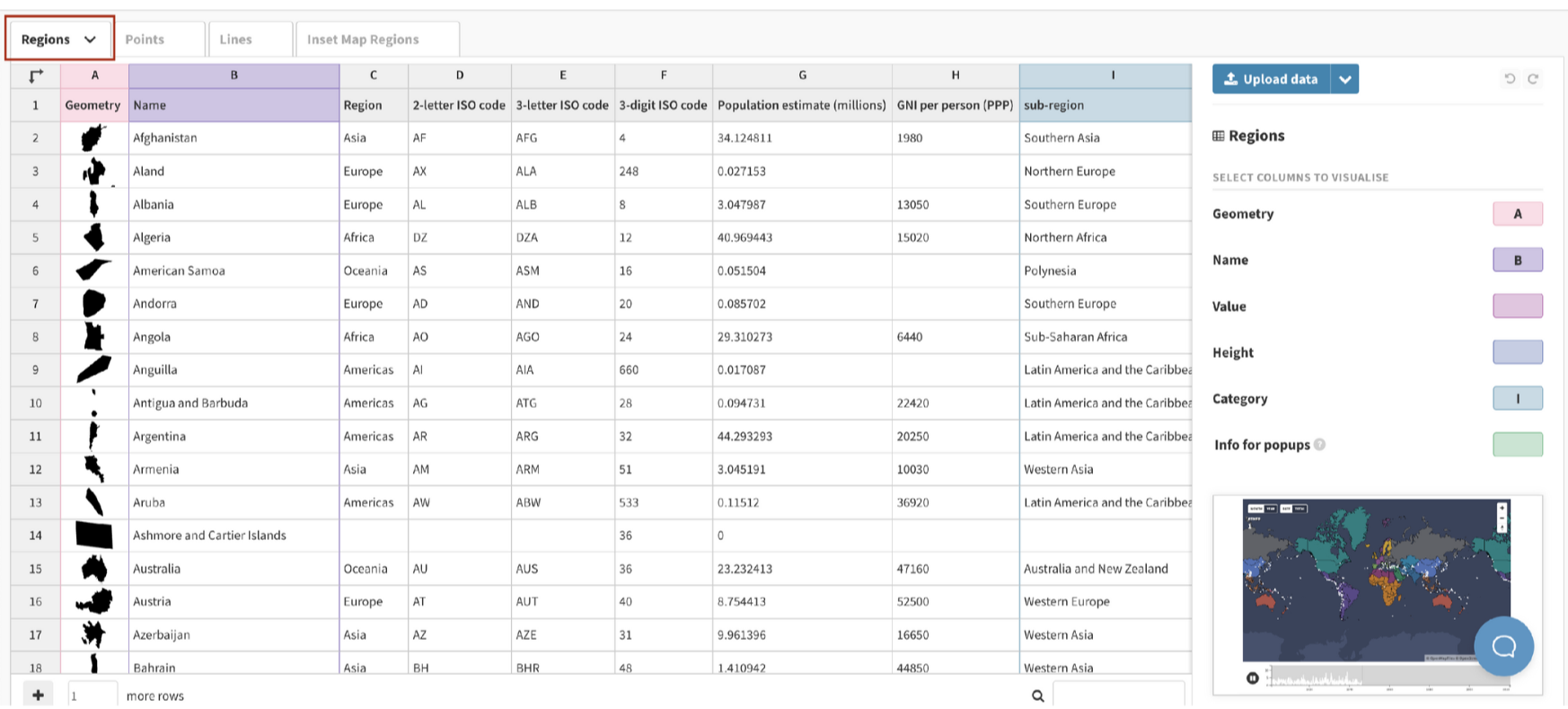Expand the Upload data dropdown arrow
The width and height of the screenshot is (1568, 709).
pyautogui.click(x=1344, y=79)
